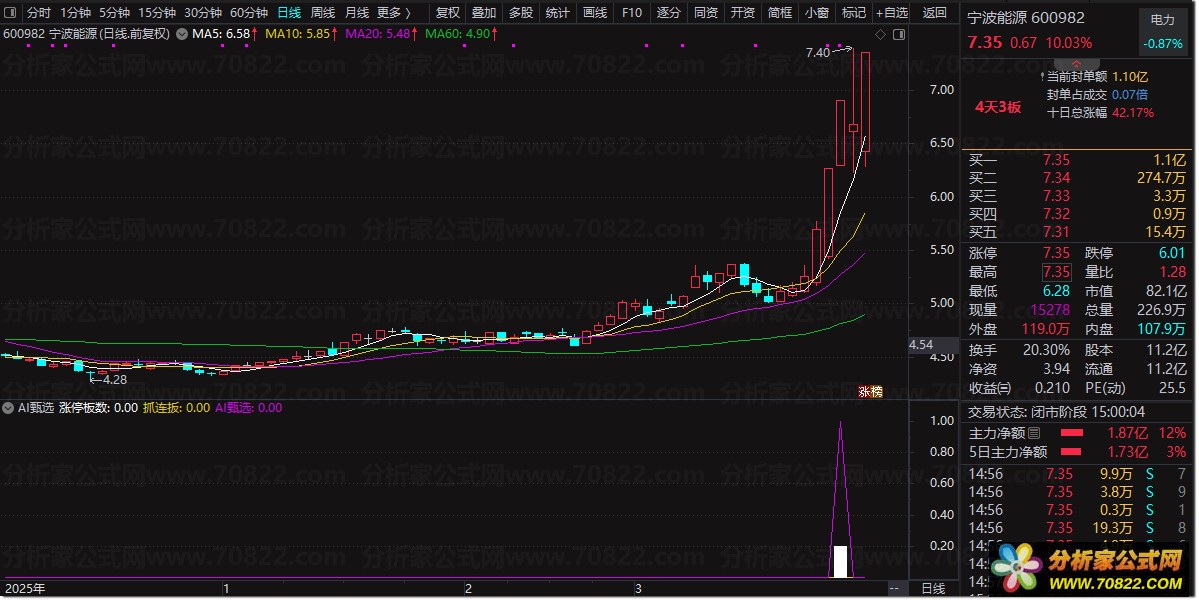1199x600 pixels.
Task: Click the diamond icon above the price axis
Action: pos(880,34)
